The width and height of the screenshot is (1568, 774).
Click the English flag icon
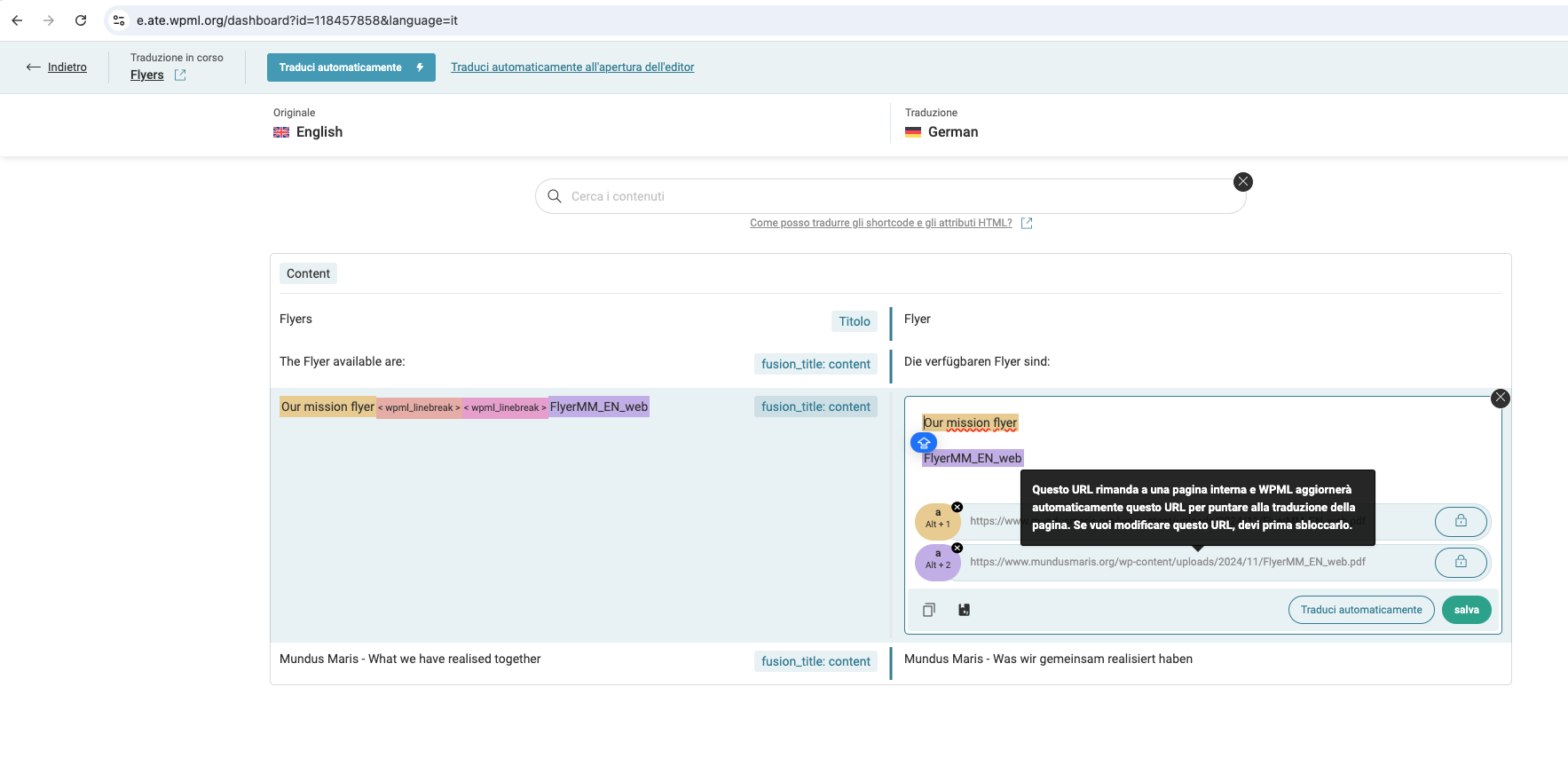click(281, 132)
